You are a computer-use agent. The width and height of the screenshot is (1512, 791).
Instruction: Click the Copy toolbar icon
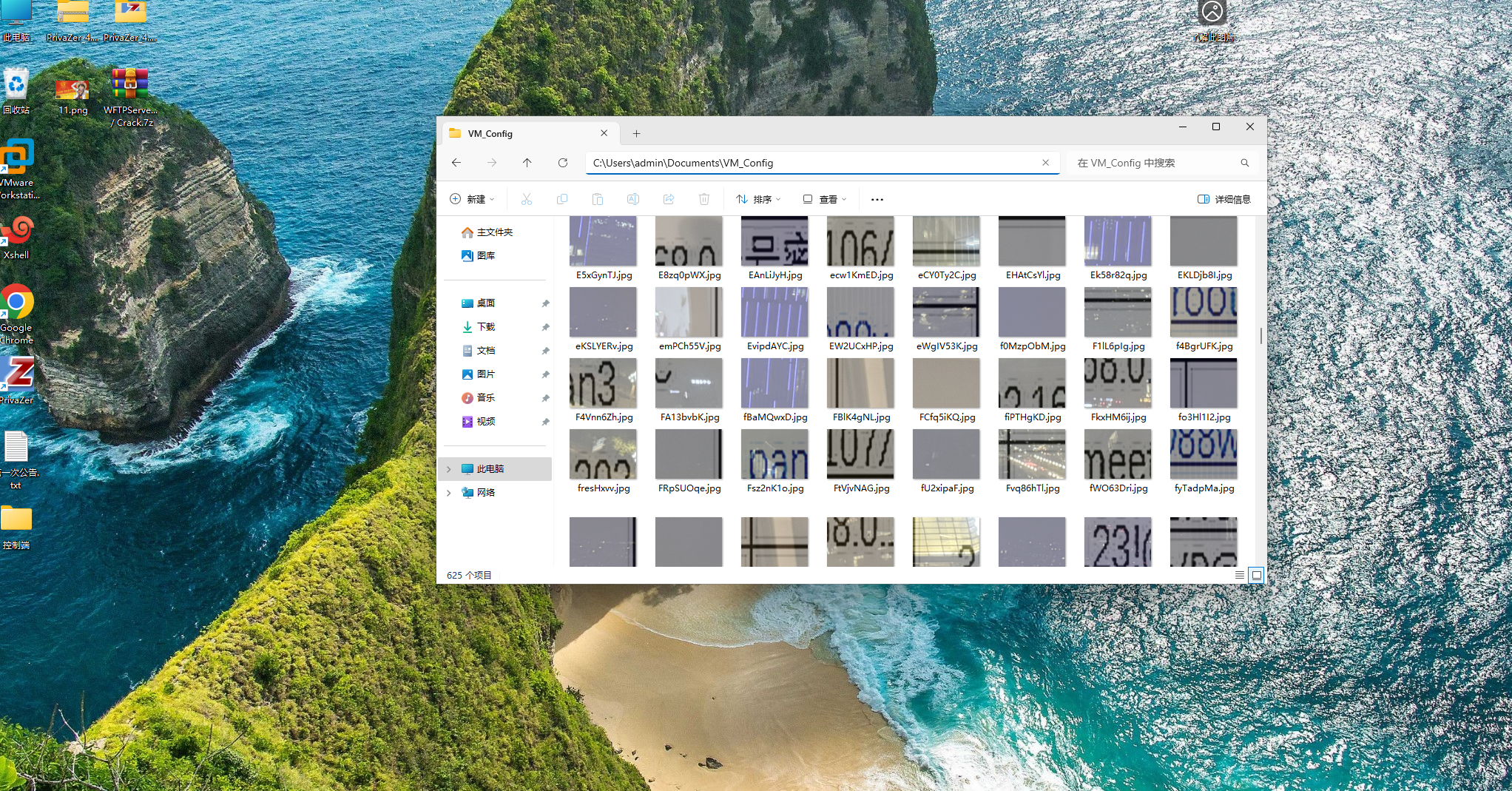(x=562, y=199)
